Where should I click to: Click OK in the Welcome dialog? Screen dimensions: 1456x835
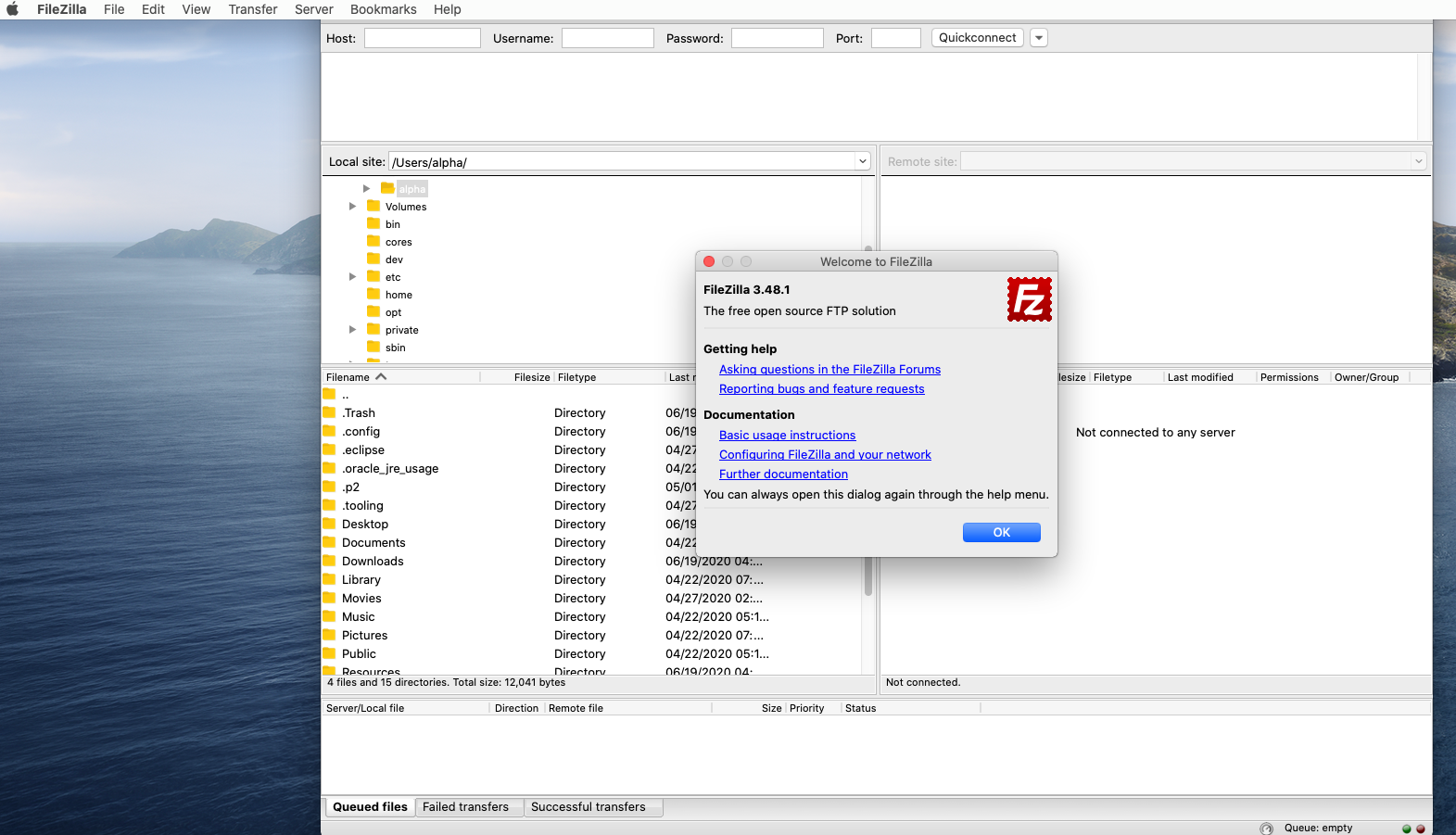pos(1002,532)
